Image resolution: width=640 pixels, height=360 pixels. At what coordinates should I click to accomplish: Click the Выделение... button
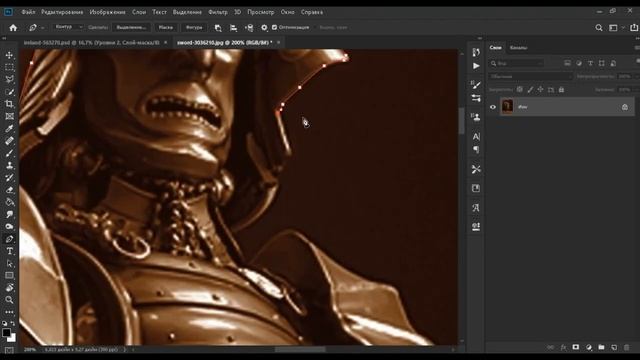(131, 27)
